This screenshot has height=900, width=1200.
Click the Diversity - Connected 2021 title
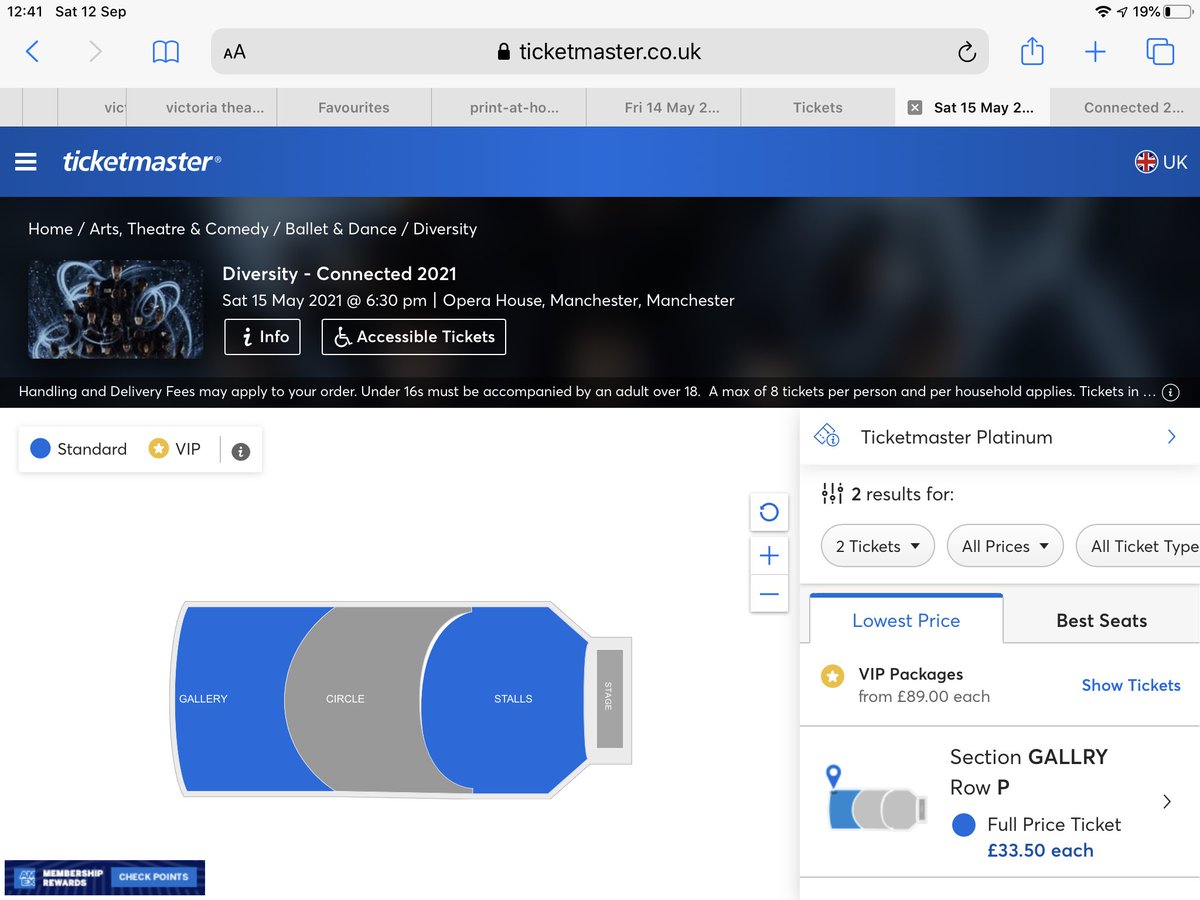click(x=339, y=274)
